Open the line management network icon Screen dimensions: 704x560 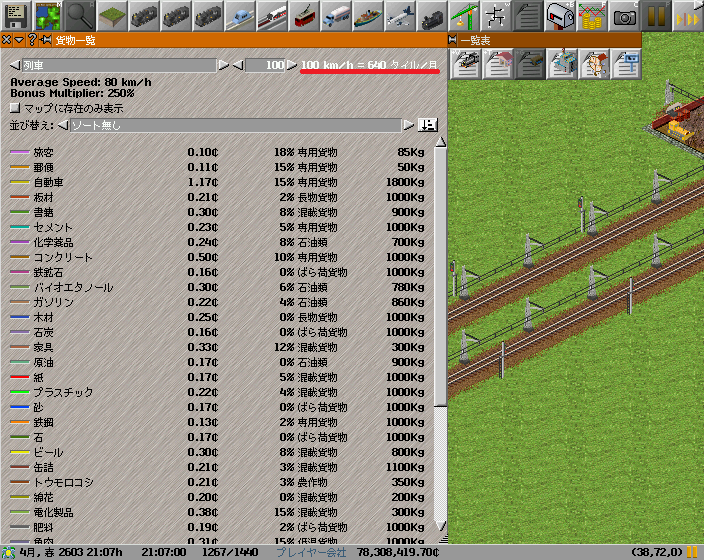496,16
